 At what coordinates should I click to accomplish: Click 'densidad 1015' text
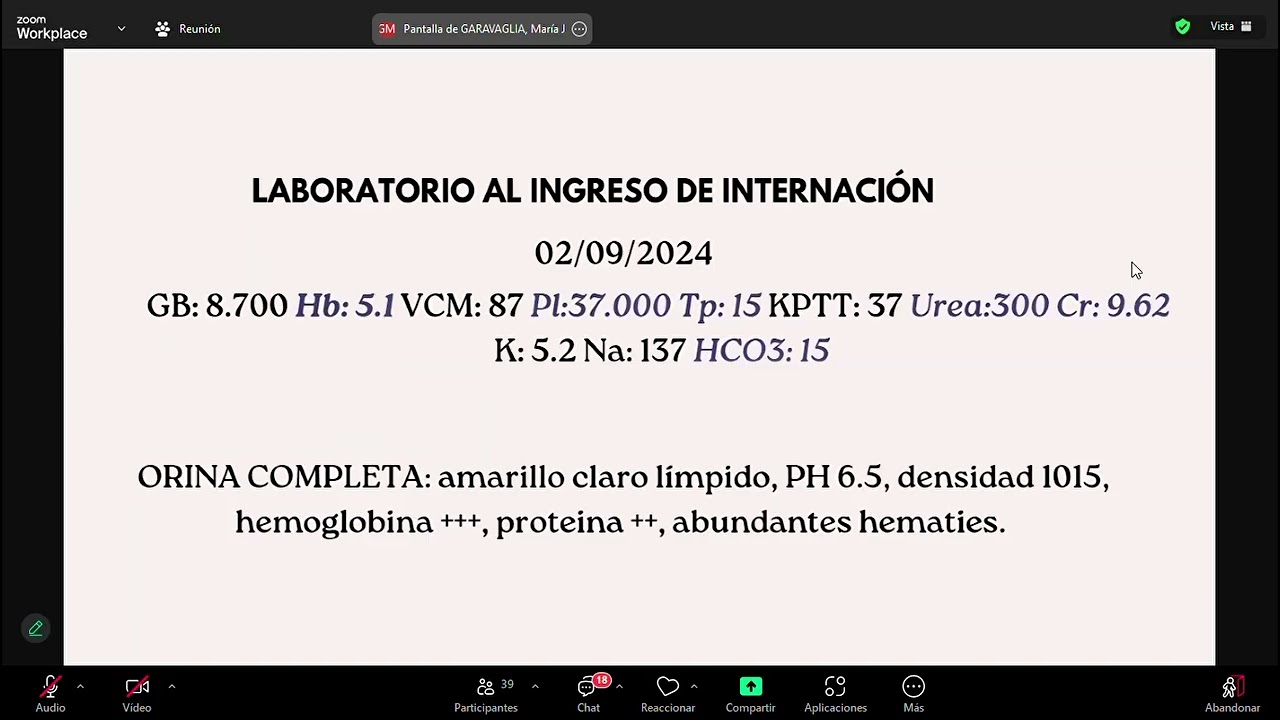pos(1002,477)
